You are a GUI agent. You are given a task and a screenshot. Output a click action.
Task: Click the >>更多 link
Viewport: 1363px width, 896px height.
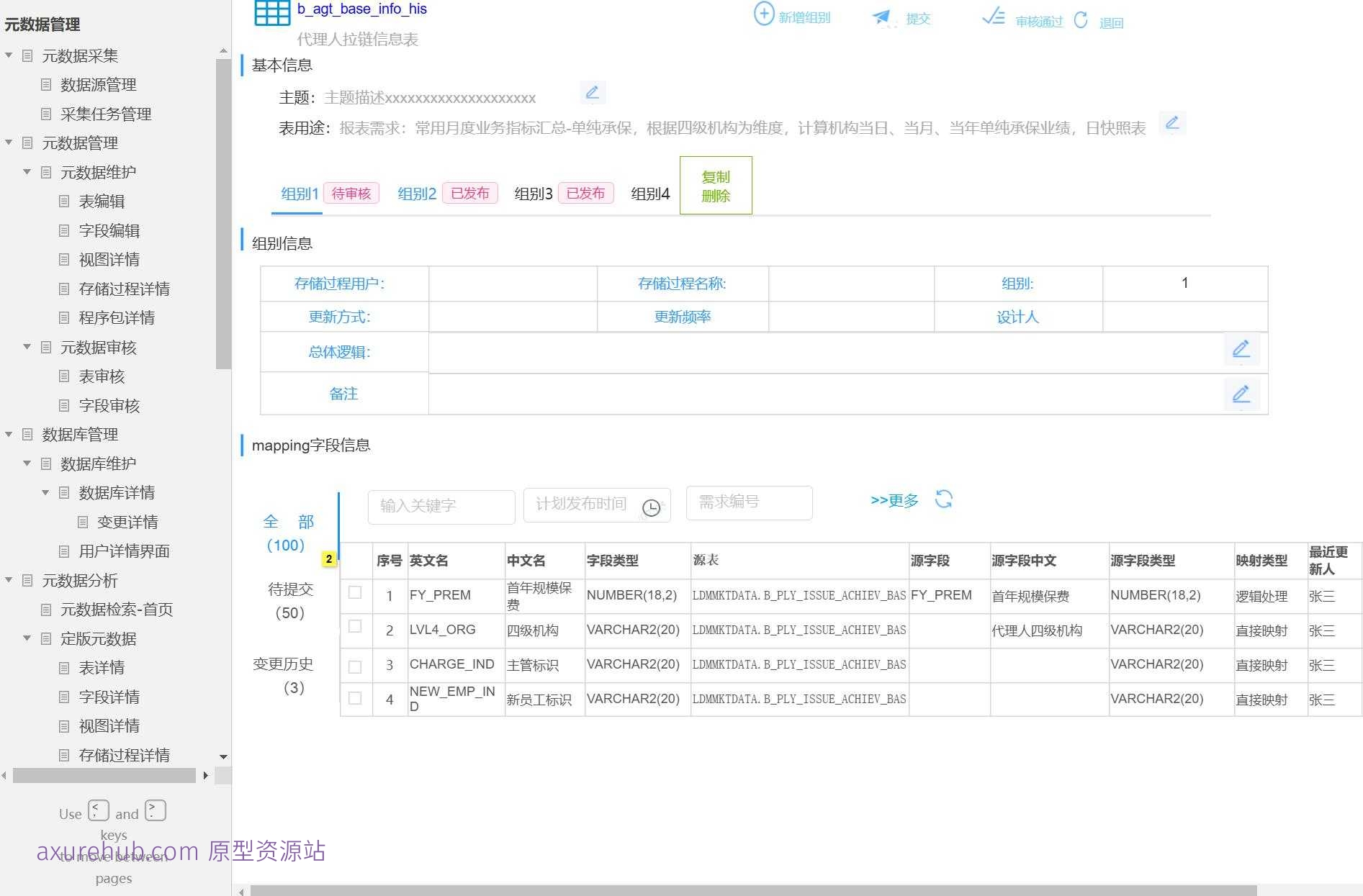coord(894,501)
